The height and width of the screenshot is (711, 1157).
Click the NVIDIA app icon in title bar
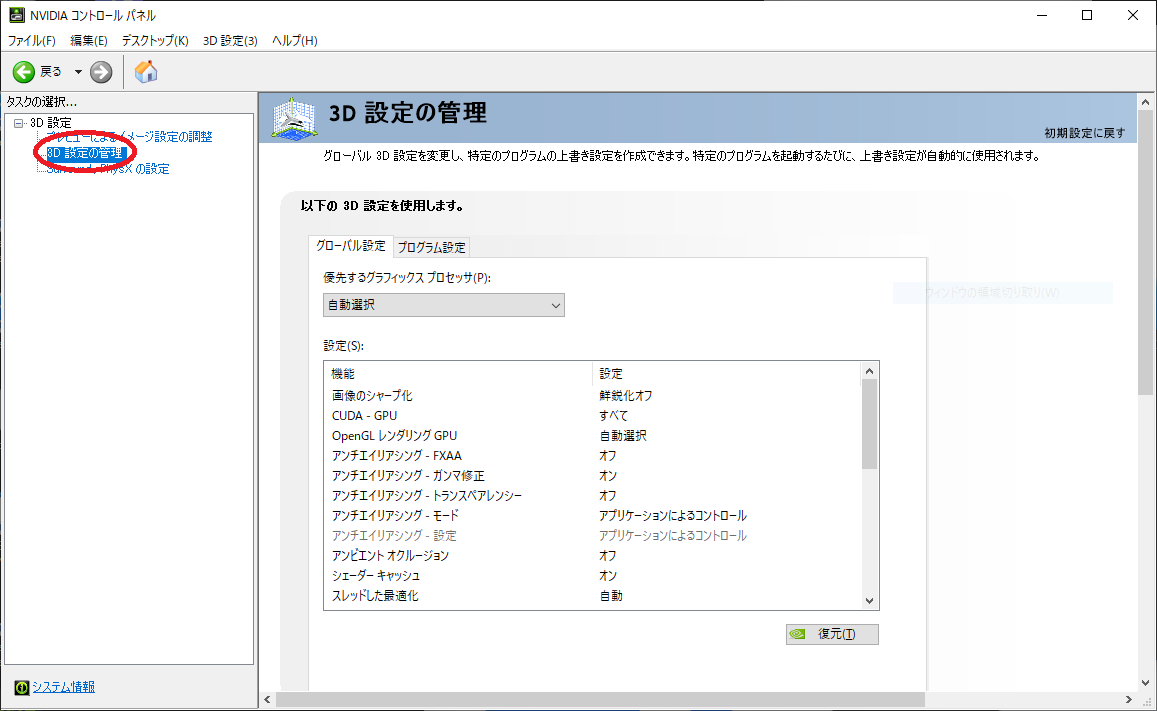click(x=16, y=15)
